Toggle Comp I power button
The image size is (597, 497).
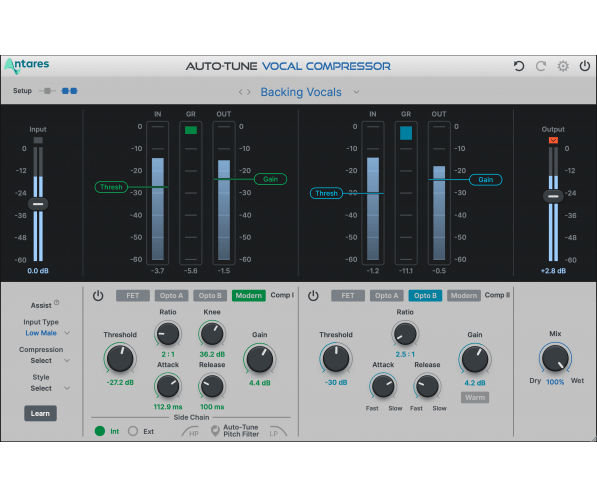(x=98, y=296)
